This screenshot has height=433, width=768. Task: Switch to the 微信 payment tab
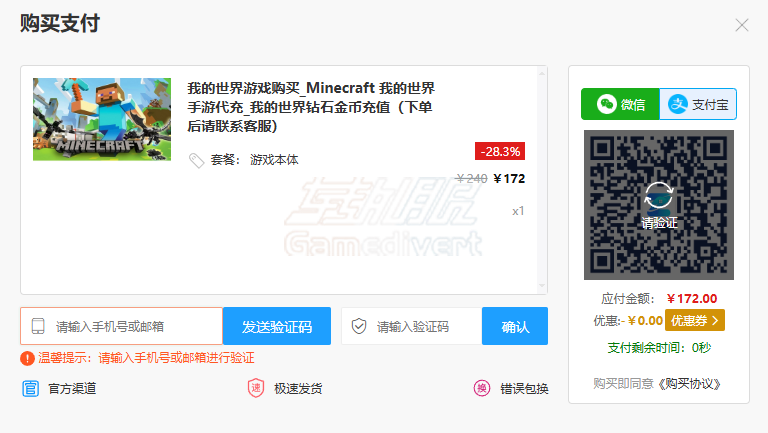click(x=621, y=104)
